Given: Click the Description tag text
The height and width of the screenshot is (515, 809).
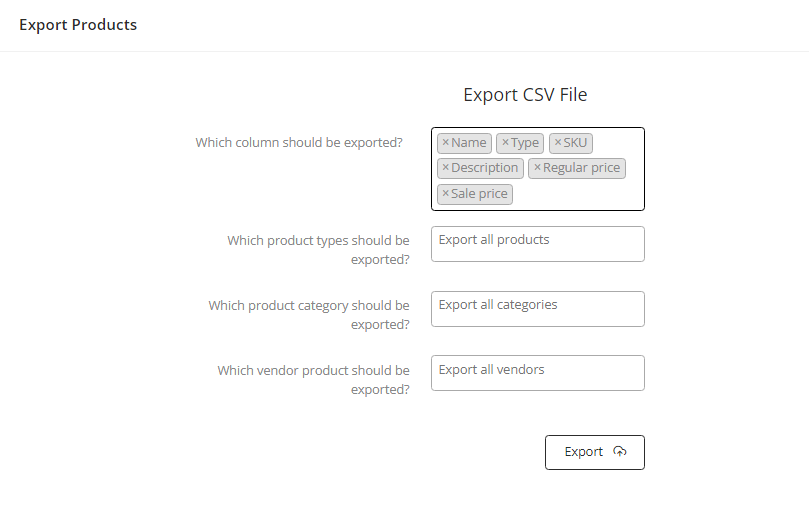Looking at the screenshot, I should coord(485,168).
